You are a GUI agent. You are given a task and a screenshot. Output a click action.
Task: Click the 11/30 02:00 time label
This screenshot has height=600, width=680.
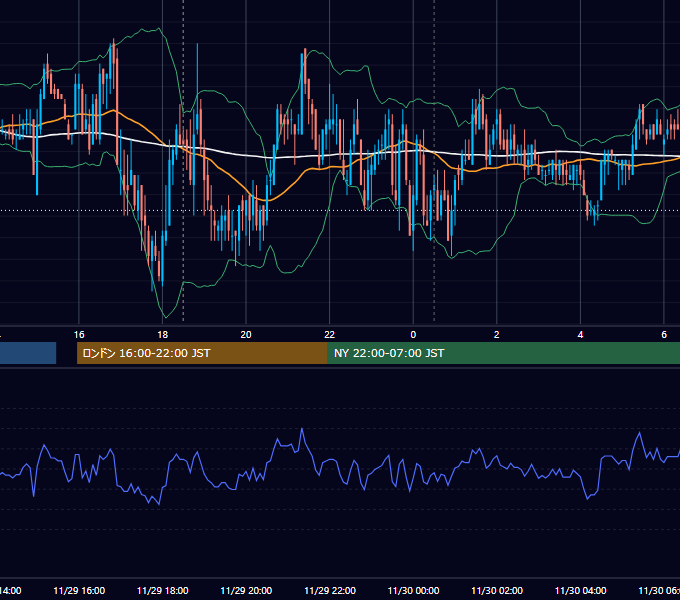tap(497, 590)
